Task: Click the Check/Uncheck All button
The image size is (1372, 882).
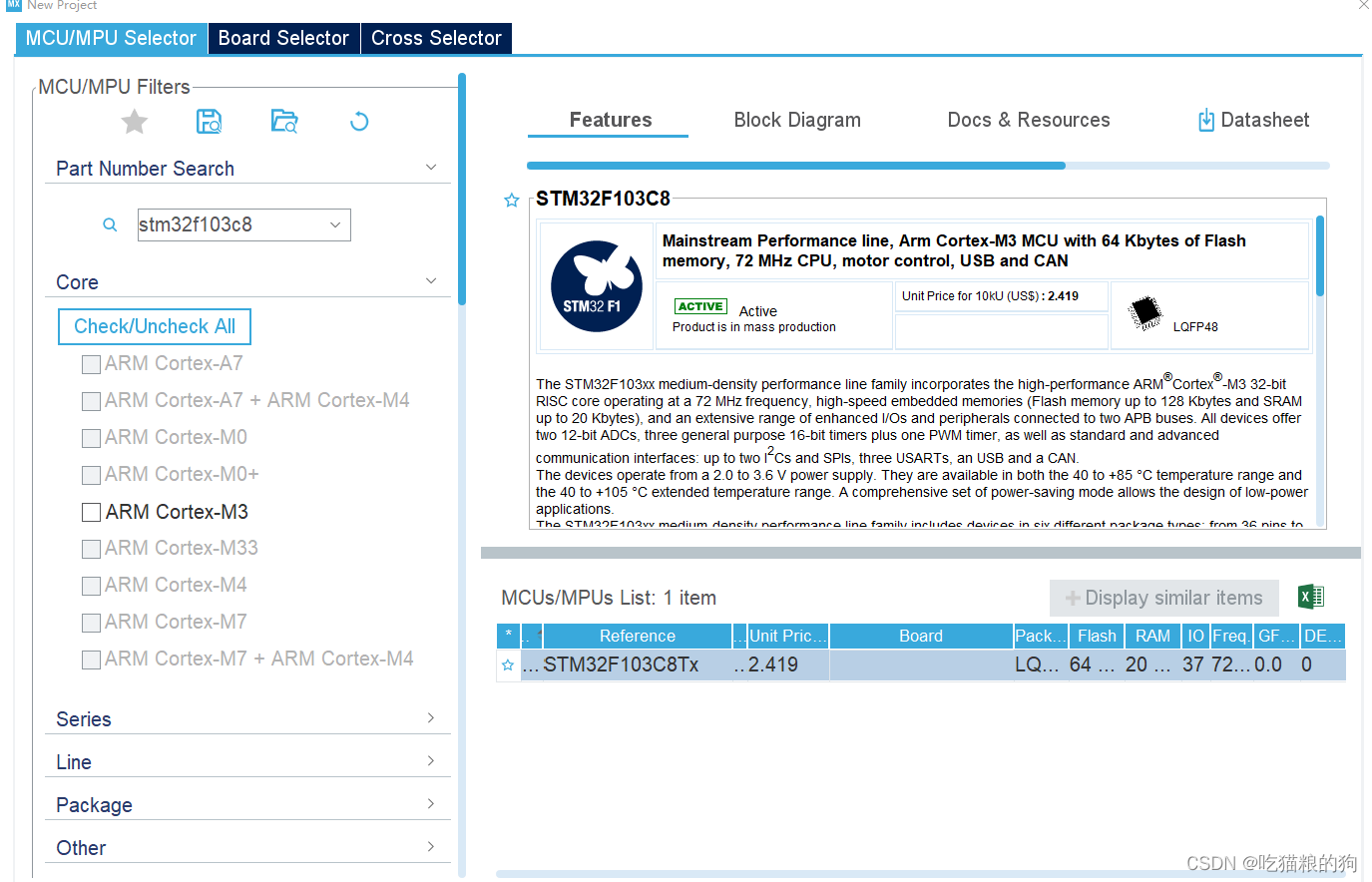Action: coord(155,326)
